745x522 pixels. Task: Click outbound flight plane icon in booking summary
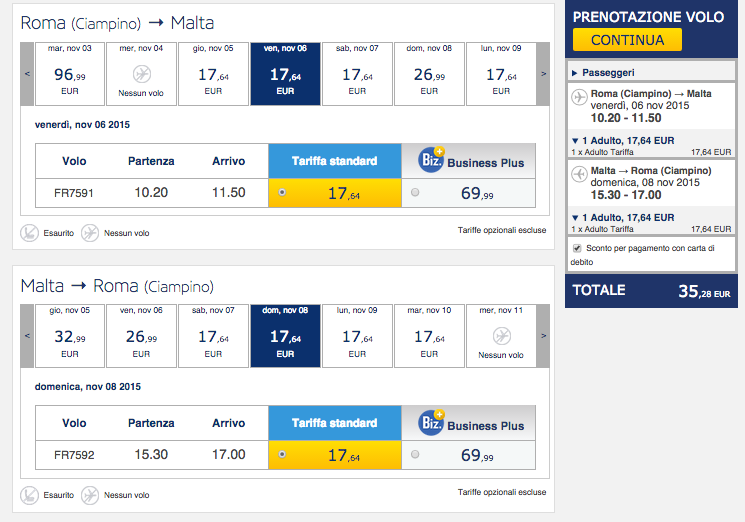tap(578, 96)
